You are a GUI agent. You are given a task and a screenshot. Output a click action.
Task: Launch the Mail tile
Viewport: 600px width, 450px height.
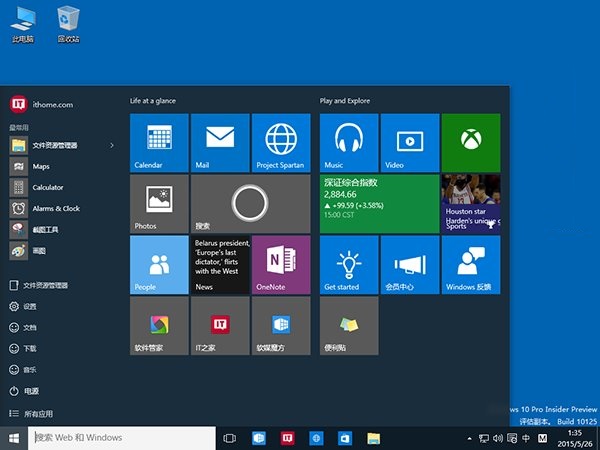click(x=220, y=142)
